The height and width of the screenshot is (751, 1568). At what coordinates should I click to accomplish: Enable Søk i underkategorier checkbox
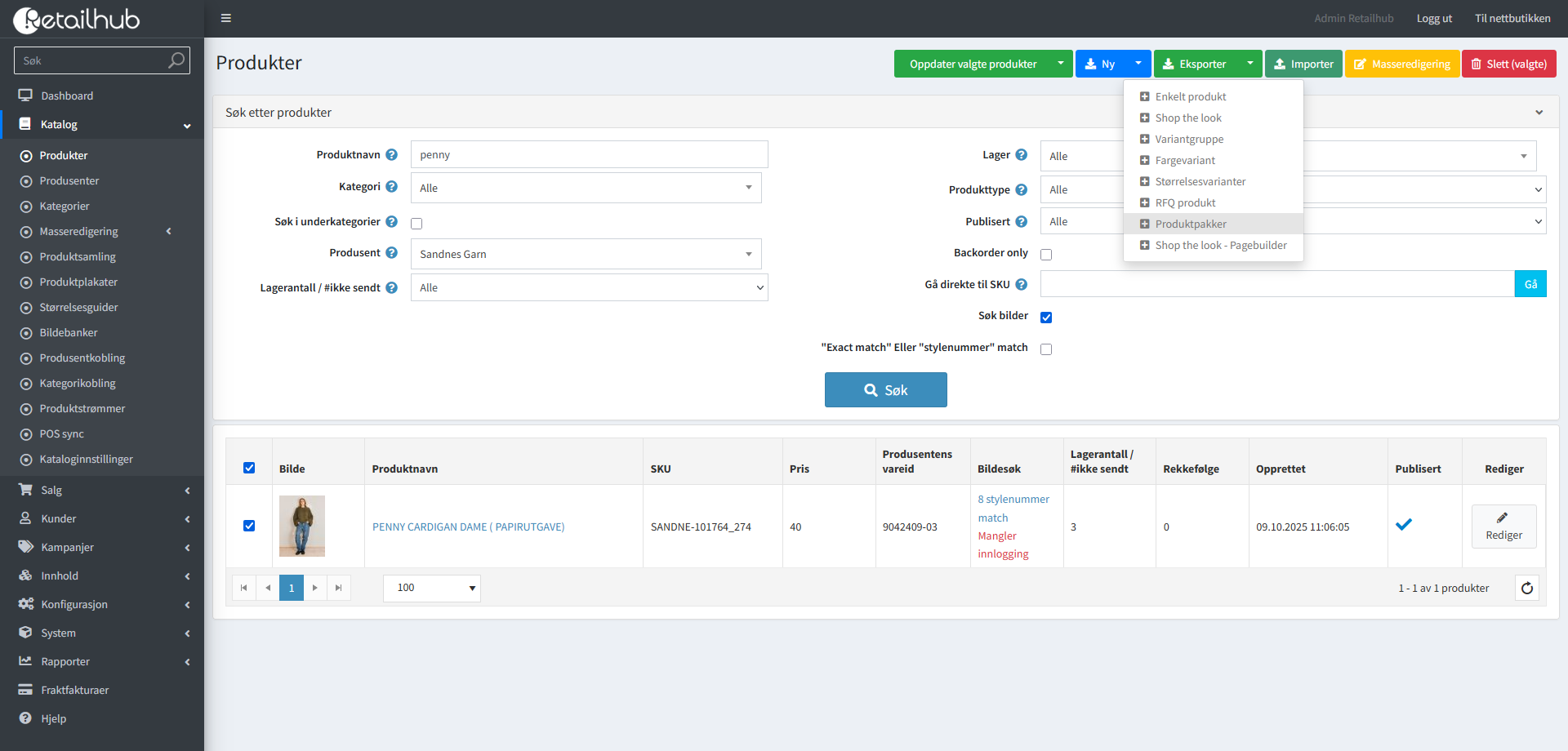click(416, 224)
